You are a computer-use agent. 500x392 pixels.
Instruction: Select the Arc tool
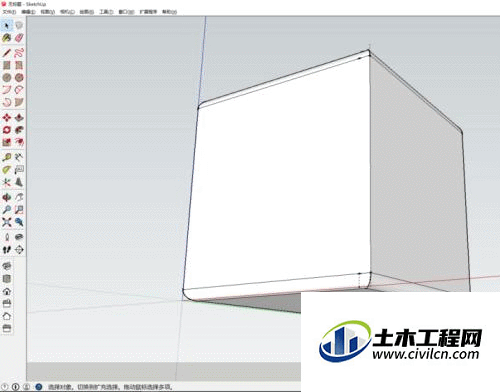7,90
